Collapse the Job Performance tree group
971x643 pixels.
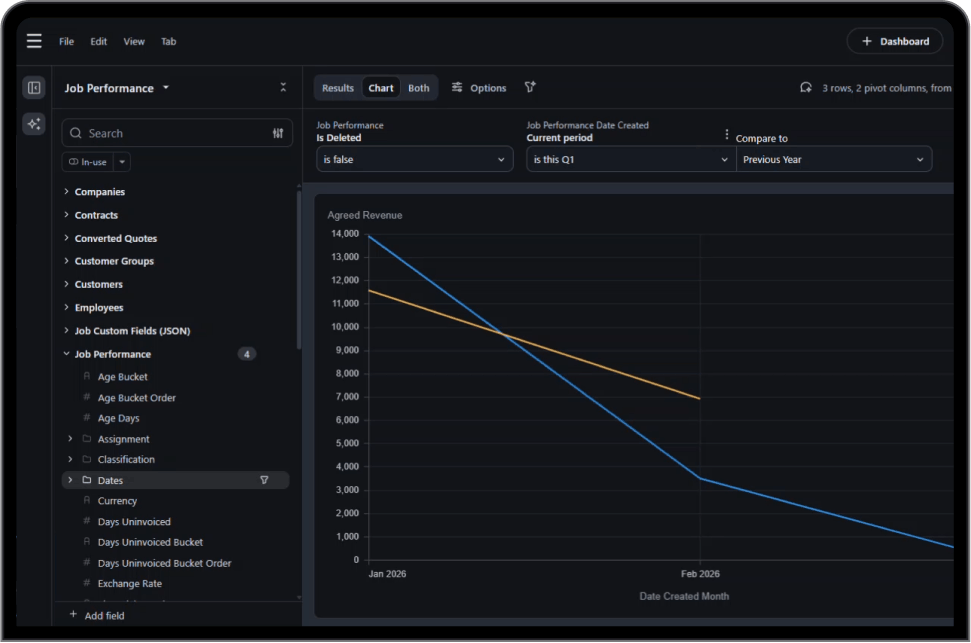coord(66,354)
